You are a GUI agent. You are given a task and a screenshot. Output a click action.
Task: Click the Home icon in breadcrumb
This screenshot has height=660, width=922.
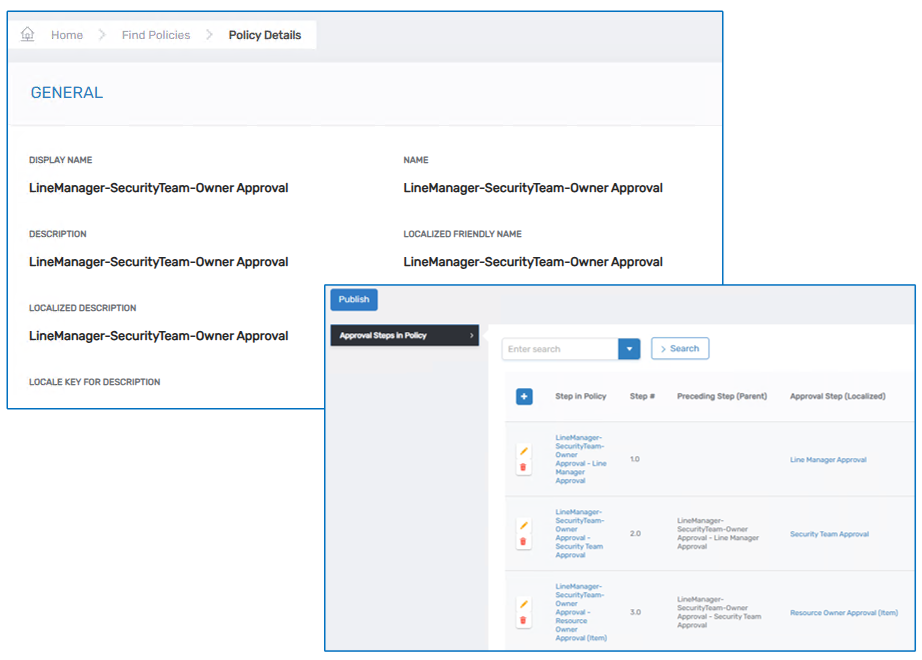27,35
